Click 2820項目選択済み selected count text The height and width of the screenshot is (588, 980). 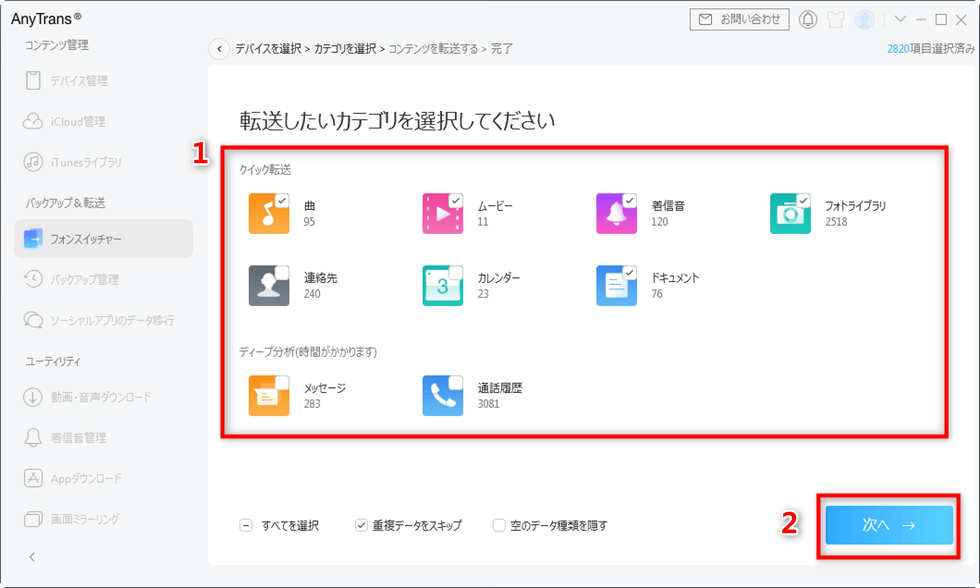(931, 49)
